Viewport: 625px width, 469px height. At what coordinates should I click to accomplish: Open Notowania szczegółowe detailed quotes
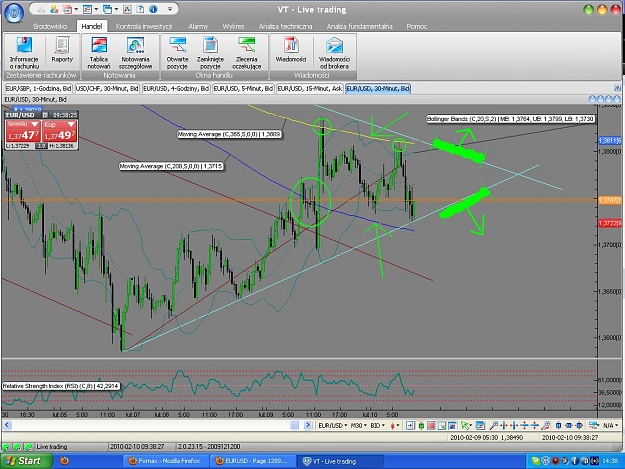[x=136, y=53]
